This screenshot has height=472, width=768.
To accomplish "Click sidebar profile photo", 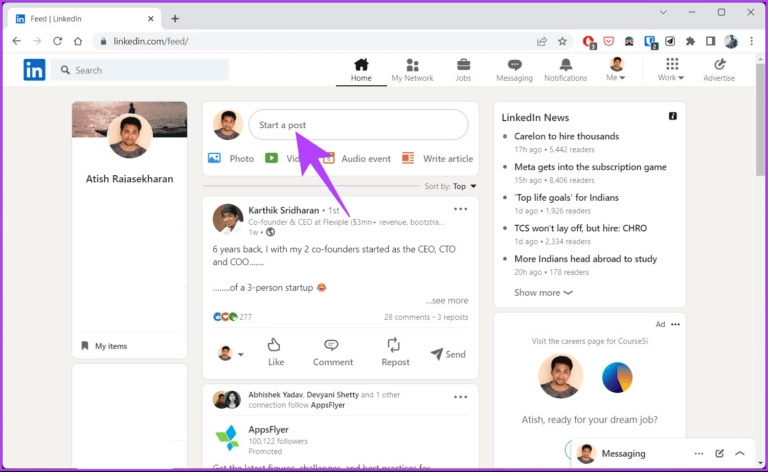I will 129,136.
